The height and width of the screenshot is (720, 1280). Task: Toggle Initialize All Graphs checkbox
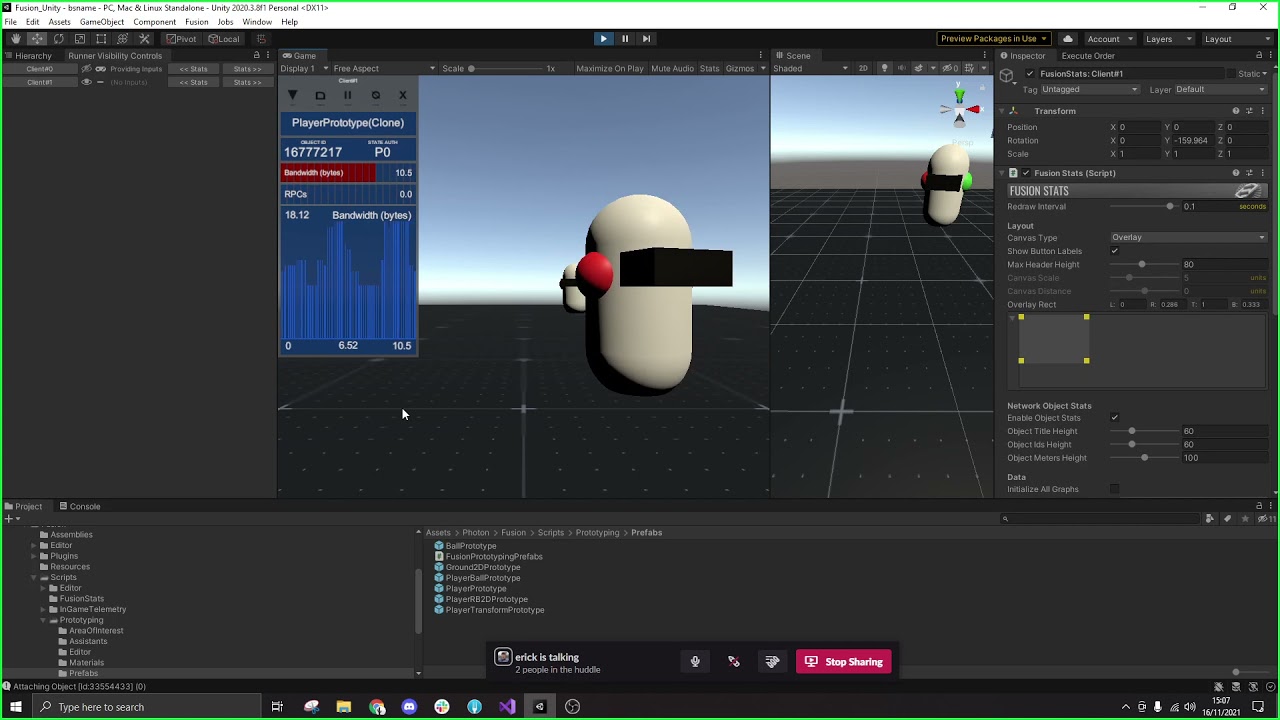click(x=1115, y=489)
